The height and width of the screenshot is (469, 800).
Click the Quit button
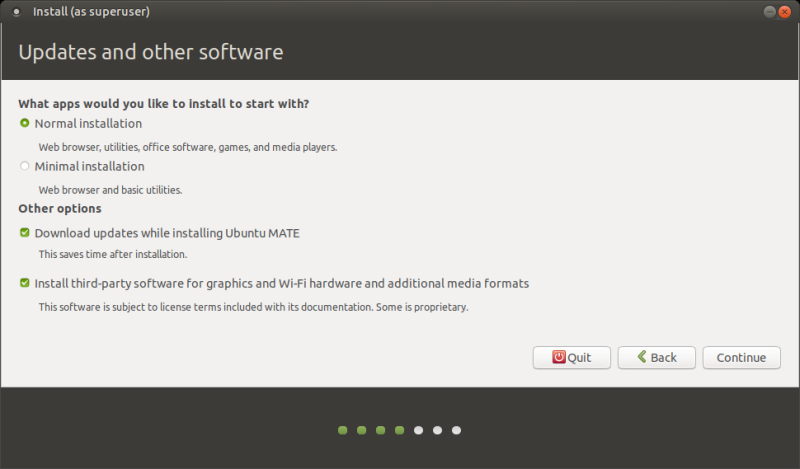[x=571, y=357]
